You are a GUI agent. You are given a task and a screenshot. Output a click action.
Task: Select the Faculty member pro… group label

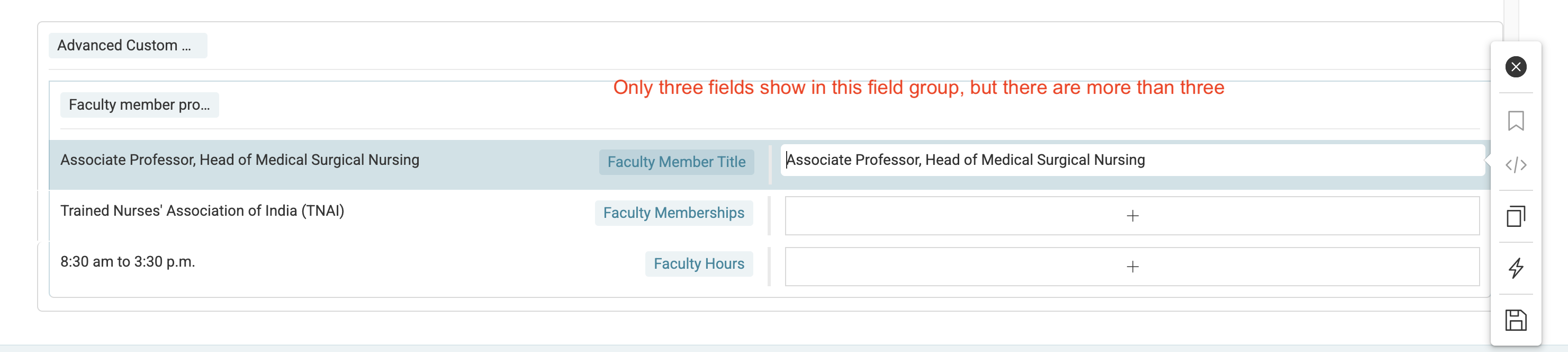click(x=139, y=105)
